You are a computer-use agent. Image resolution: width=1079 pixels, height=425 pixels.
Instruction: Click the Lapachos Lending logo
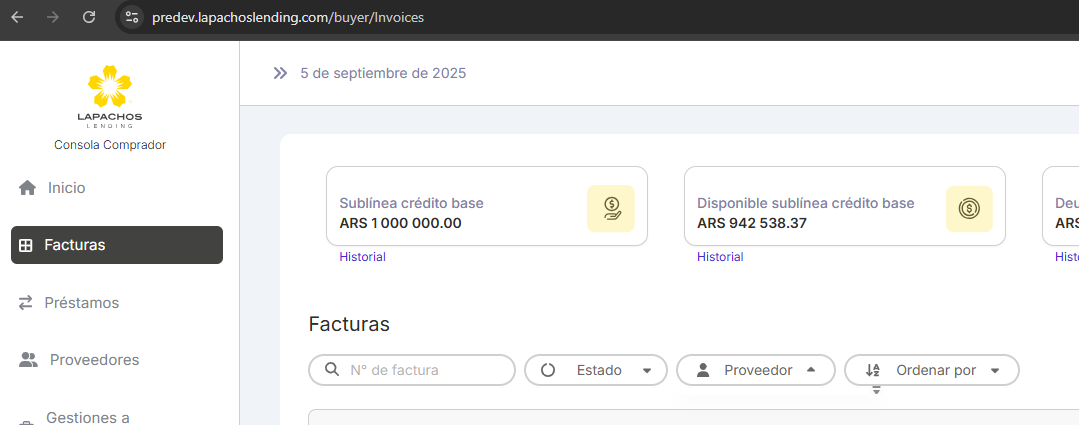pyautogui.click(x=110, y=96)
